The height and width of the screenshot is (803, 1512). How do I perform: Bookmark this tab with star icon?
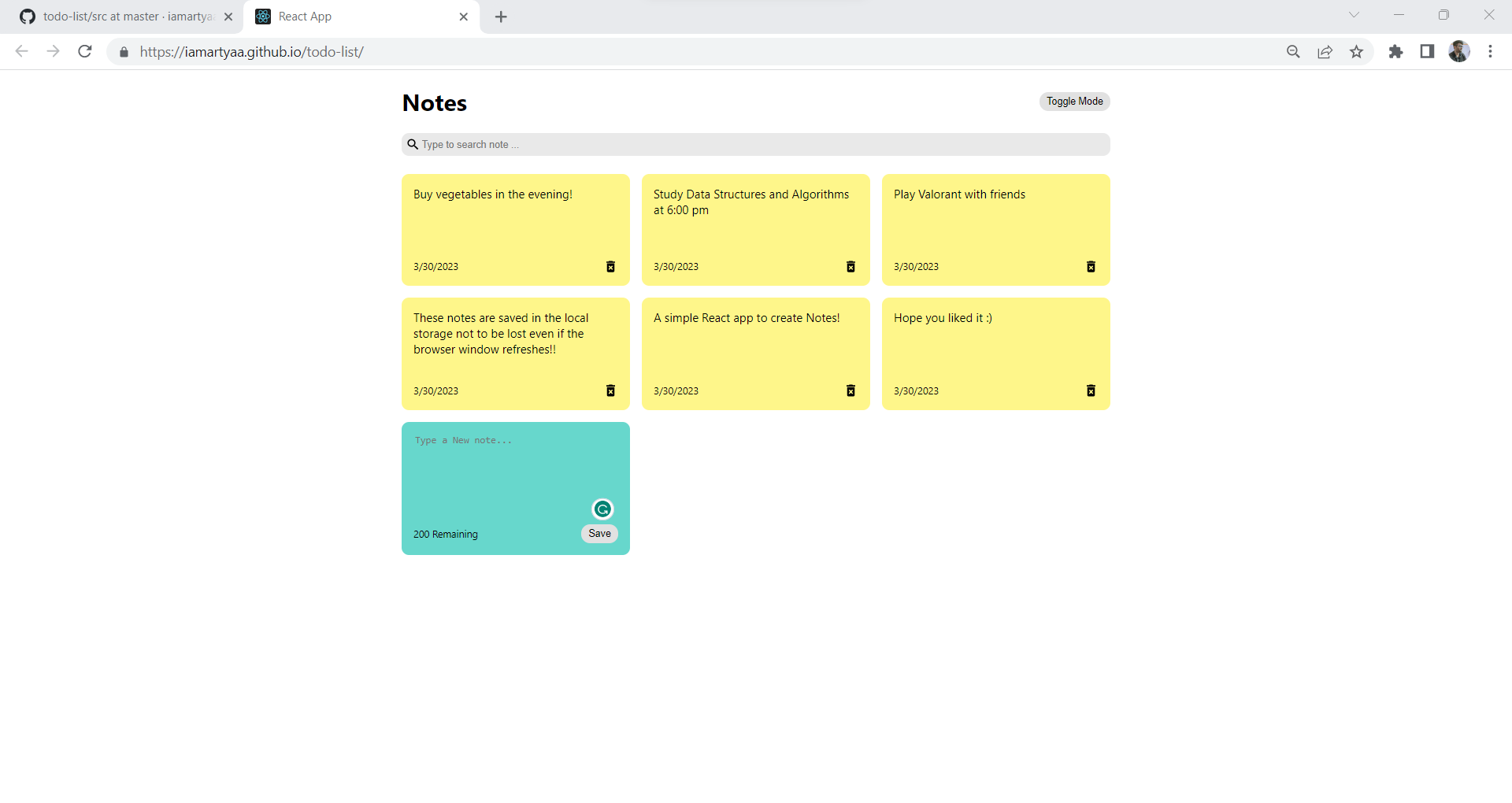point(1356,52)
